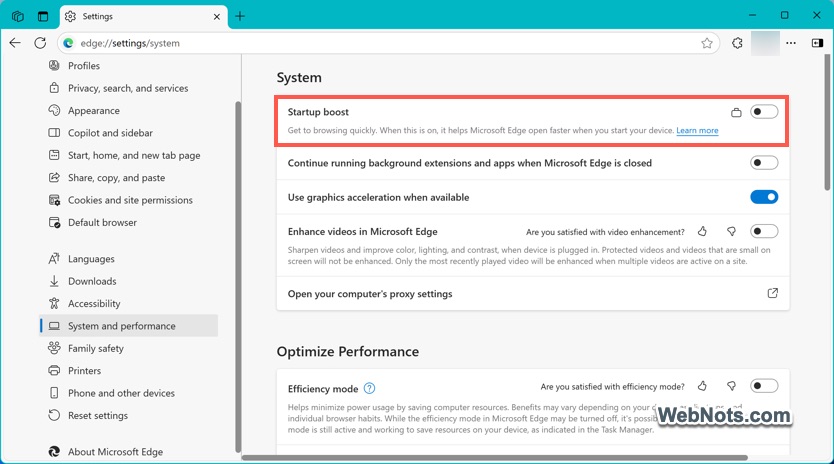
Task: Refresh the page
Action: (x=40, y=43)
